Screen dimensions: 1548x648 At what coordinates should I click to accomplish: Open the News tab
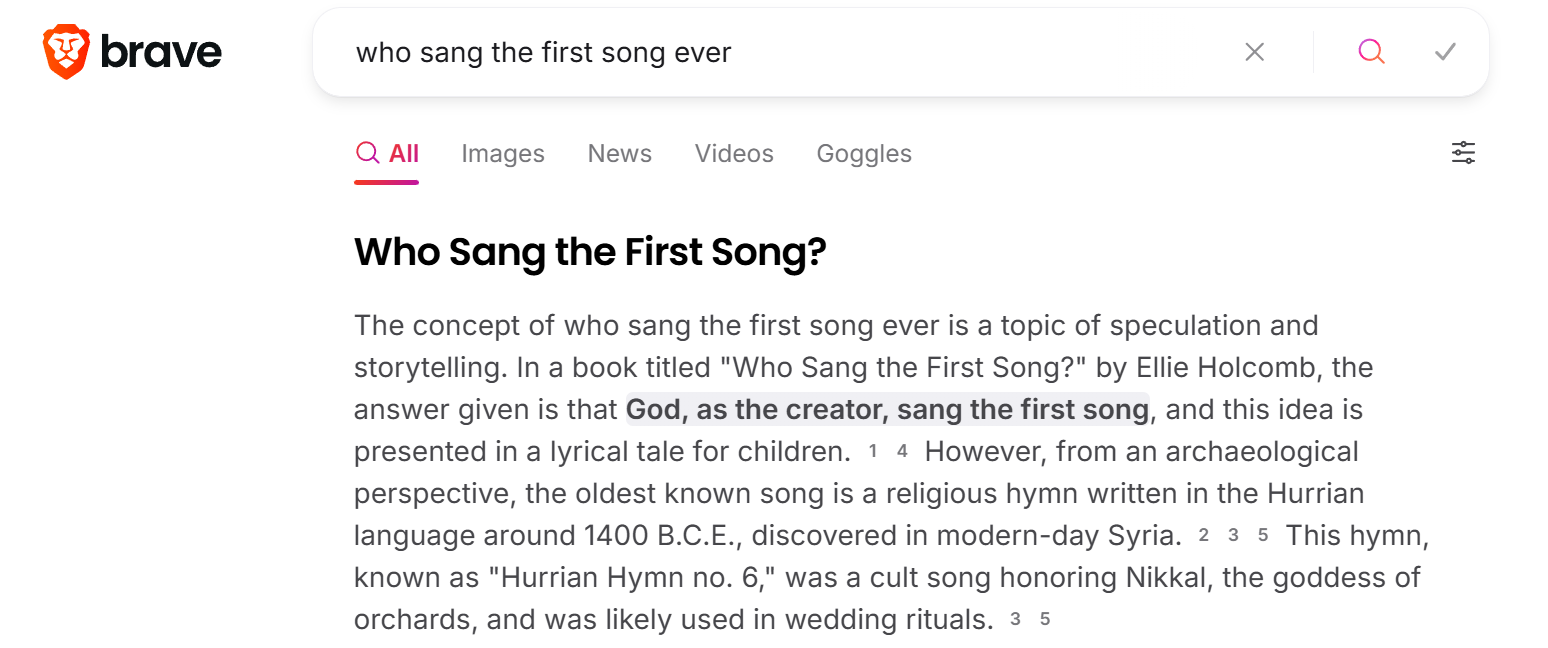pyautogui.click(x=620, y=154)
